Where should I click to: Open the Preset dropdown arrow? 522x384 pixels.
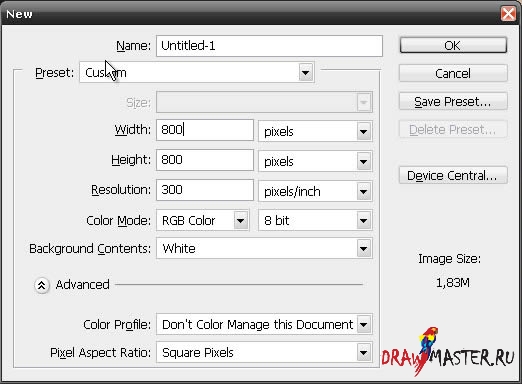pyautogui.click(x=305, y=72)
